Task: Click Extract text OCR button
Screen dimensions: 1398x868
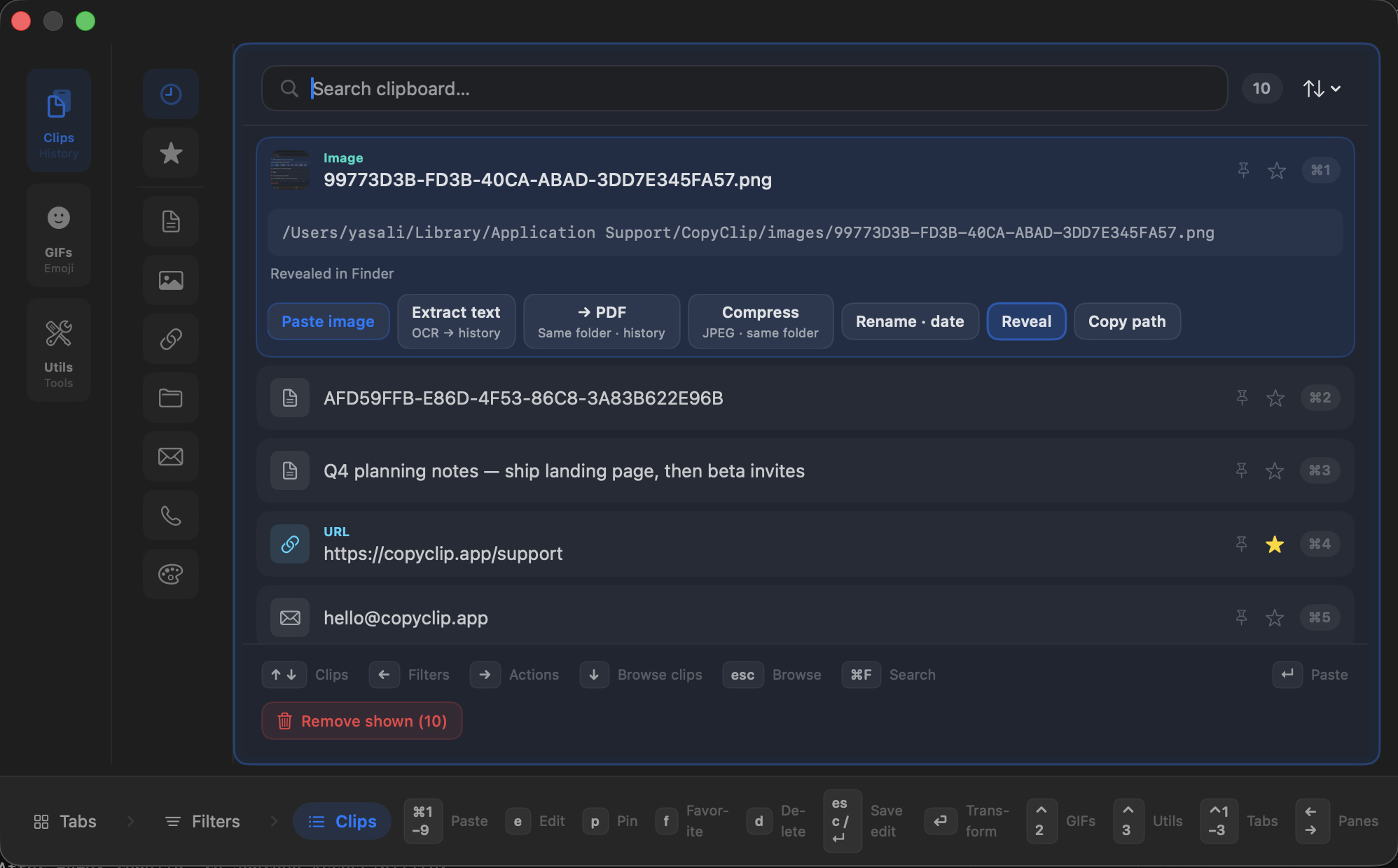Action: coord(456,321)
